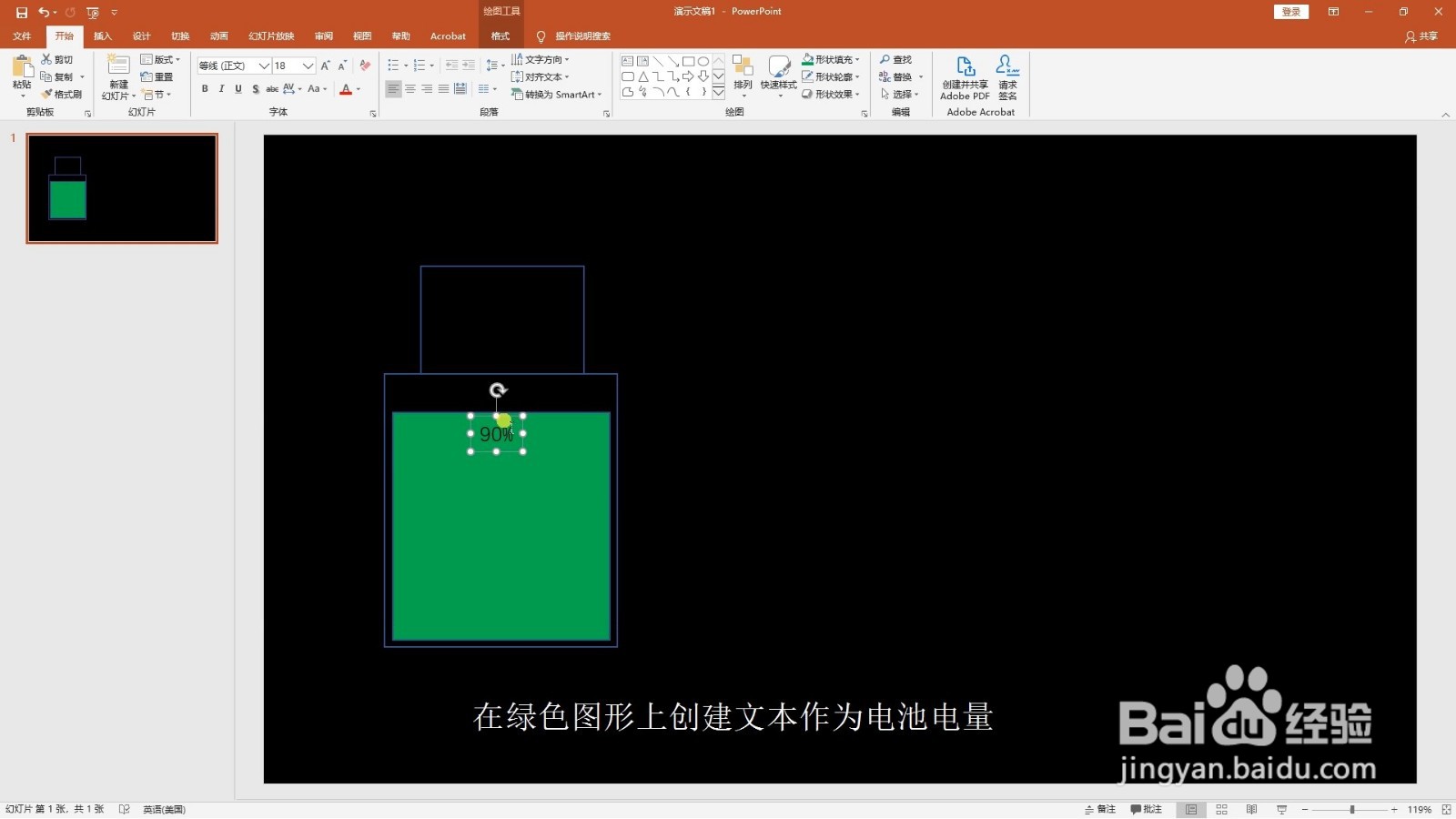Switch to the Design (设计) tab

(x=141, y=36)
